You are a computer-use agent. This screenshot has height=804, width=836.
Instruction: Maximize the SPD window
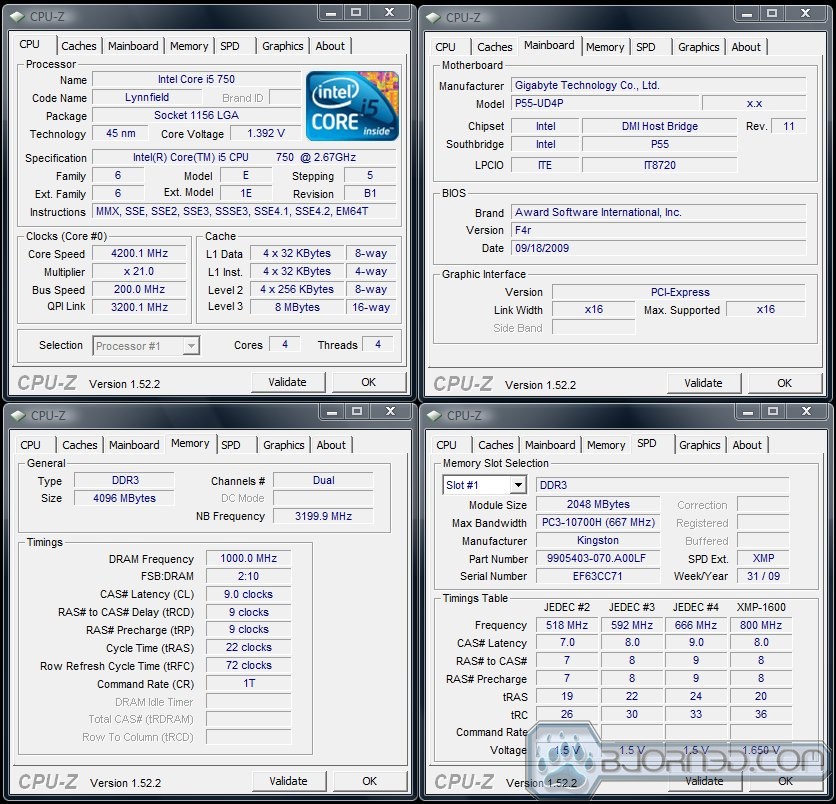pos(773,411)
